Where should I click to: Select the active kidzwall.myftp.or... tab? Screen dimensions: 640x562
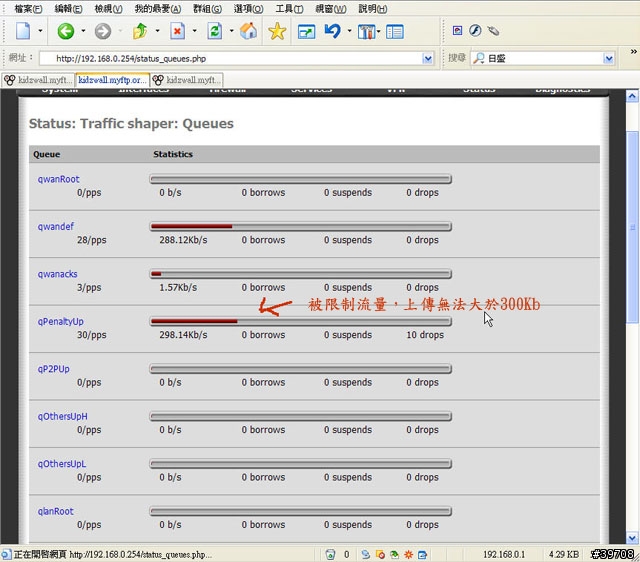pyautogui.click(x=112, y=80)
